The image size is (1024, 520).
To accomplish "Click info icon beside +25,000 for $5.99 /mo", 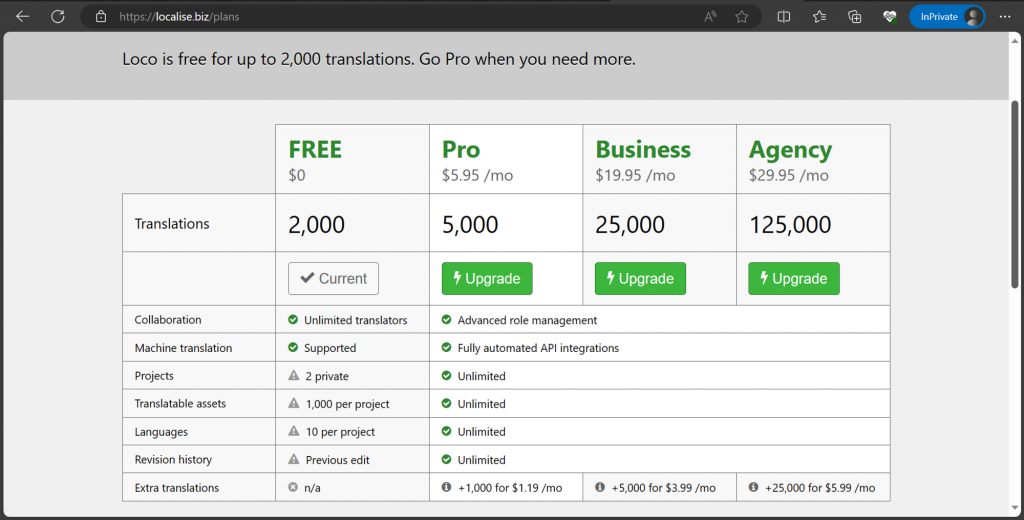I will pos(753,487).
